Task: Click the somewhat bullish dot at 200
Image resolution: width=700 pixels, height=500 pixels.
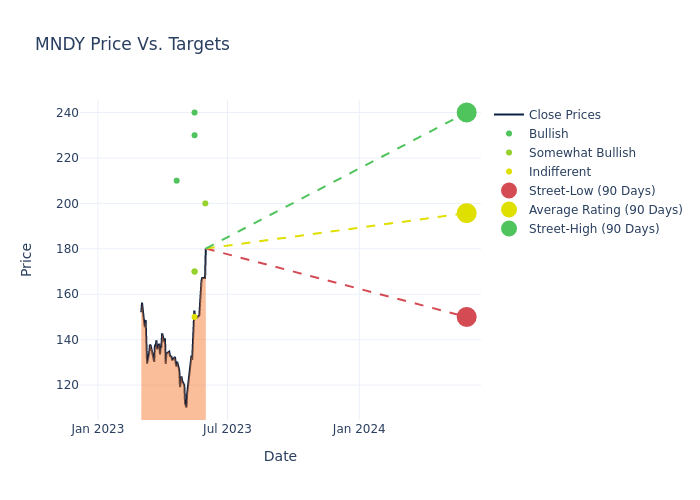Action: click(x=205, y=203)
